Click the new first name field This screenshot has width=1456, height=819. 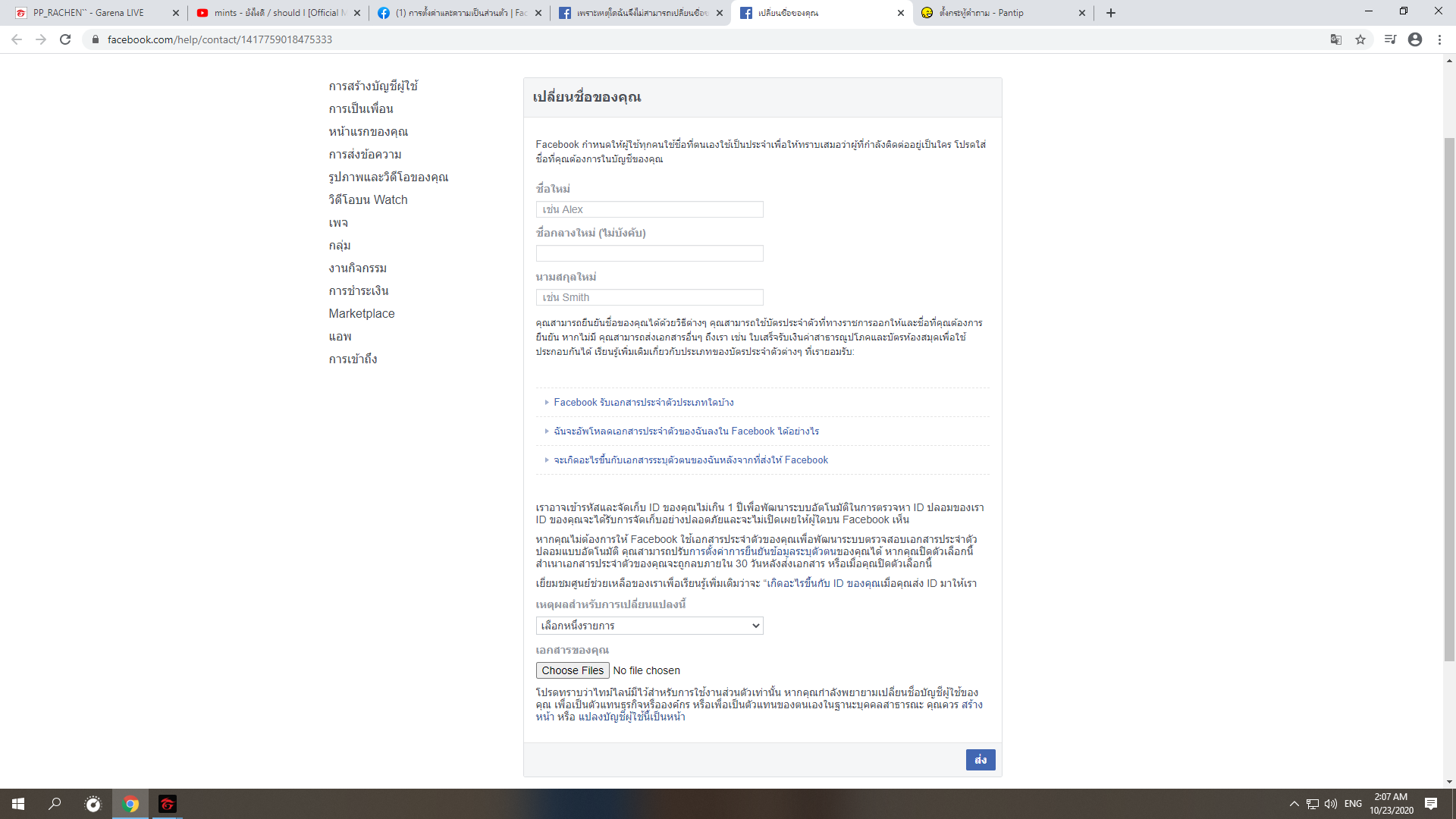point(649,209)
